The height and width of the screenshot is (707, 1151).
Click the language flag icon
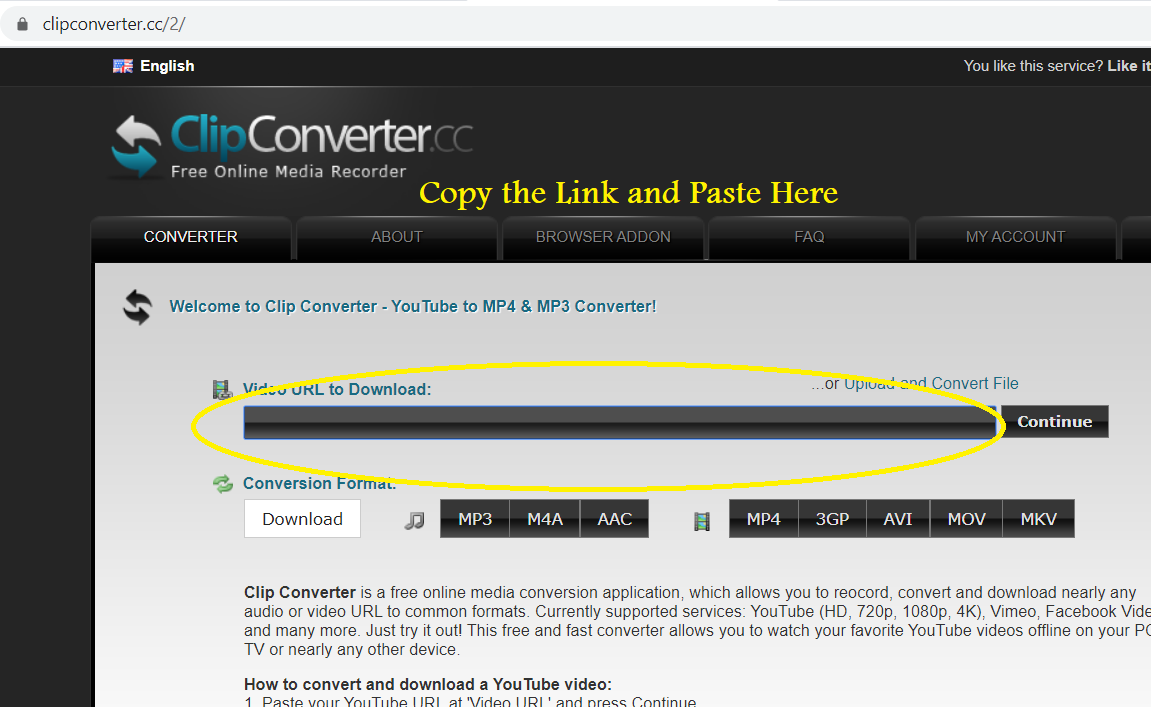(x=123, y=66)
